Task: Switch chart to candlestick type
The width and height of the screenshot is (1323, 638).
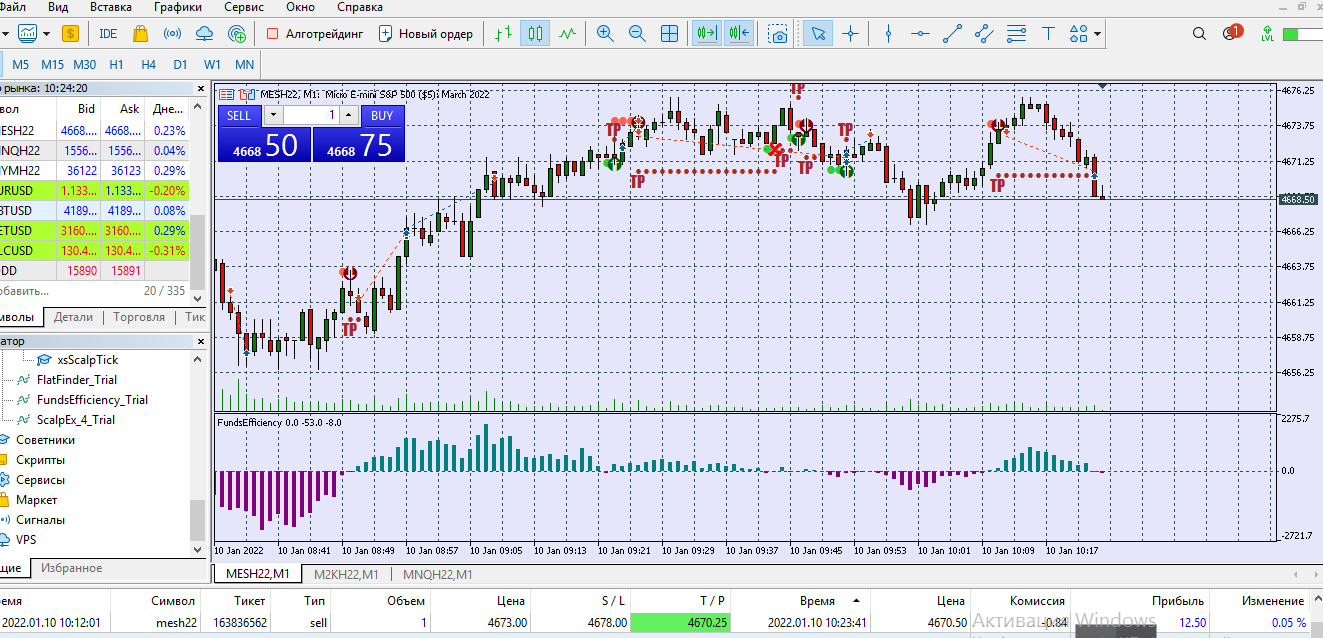Action: (x=536, y=33)
